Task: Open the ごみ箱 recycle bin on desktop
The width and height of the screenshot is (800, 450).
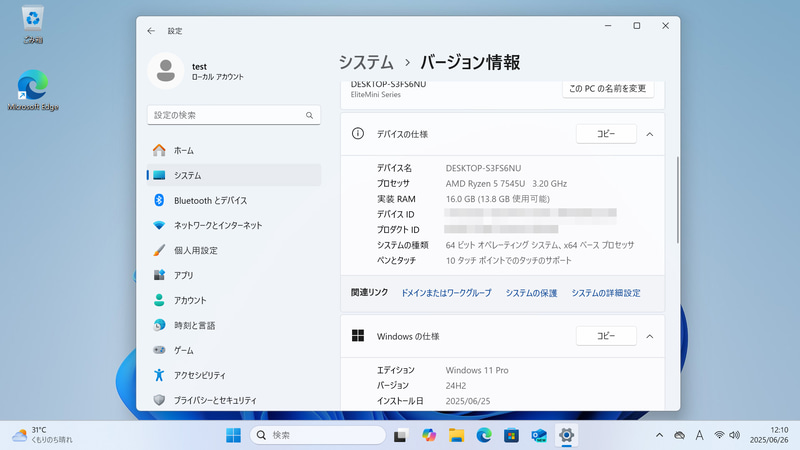Action: (x=33, y=24)
